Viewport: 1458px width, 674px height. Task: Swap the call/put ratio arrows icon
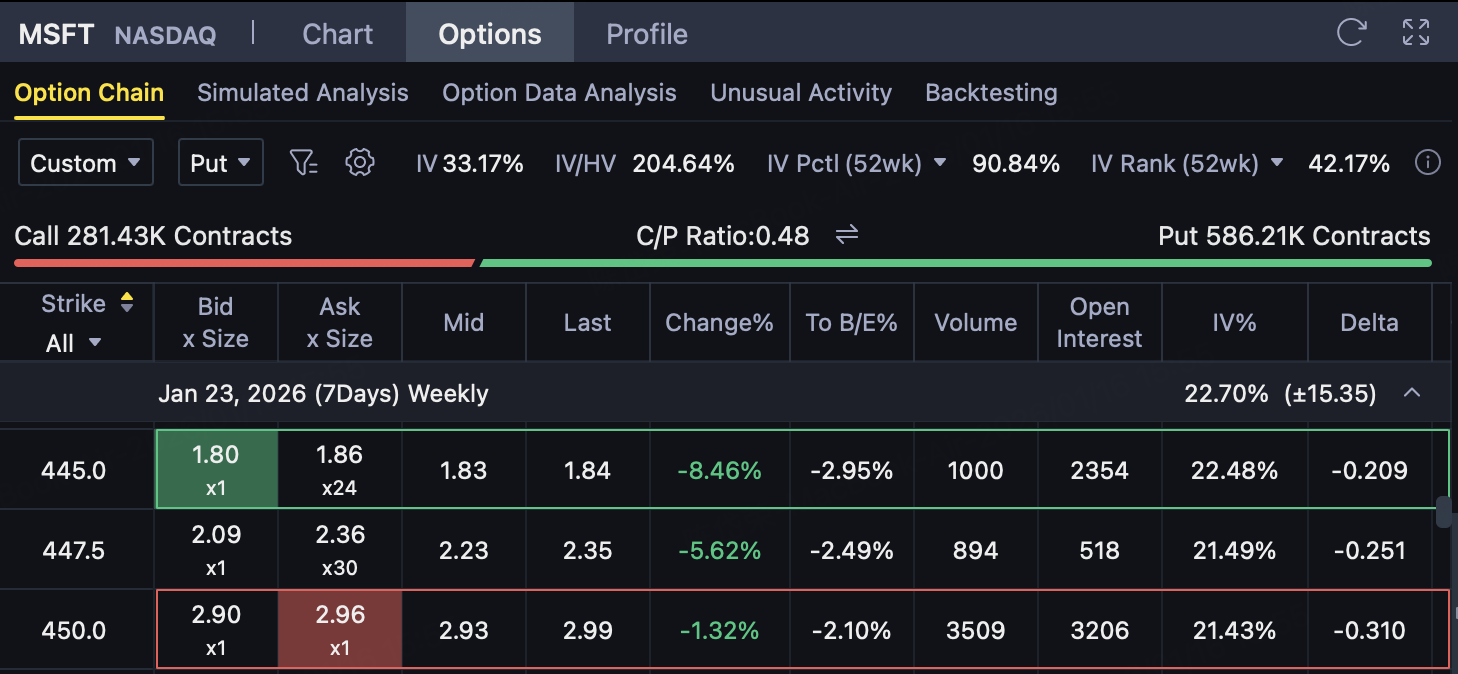(x=847, y=235)
